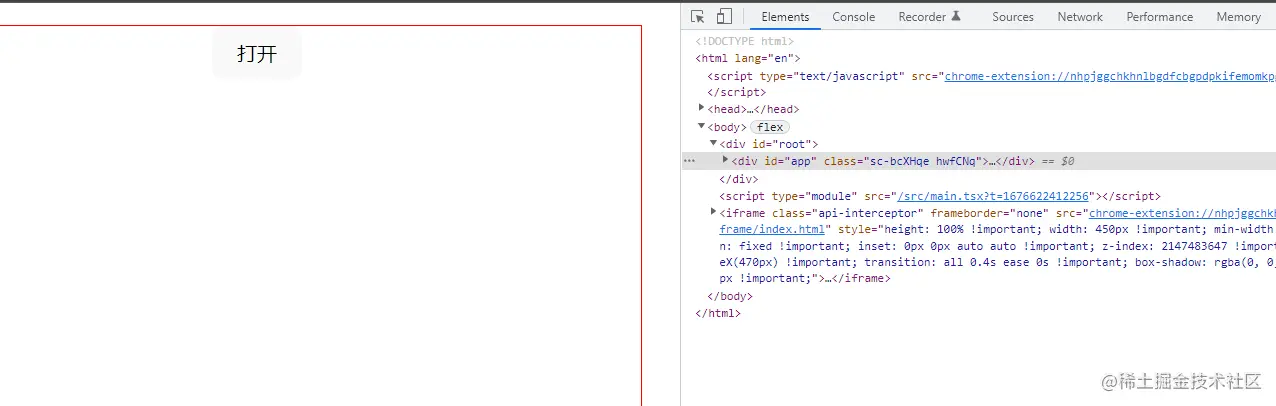Expand the head element node
This screenshot has height=406, width=1276.
pos(702,108)
